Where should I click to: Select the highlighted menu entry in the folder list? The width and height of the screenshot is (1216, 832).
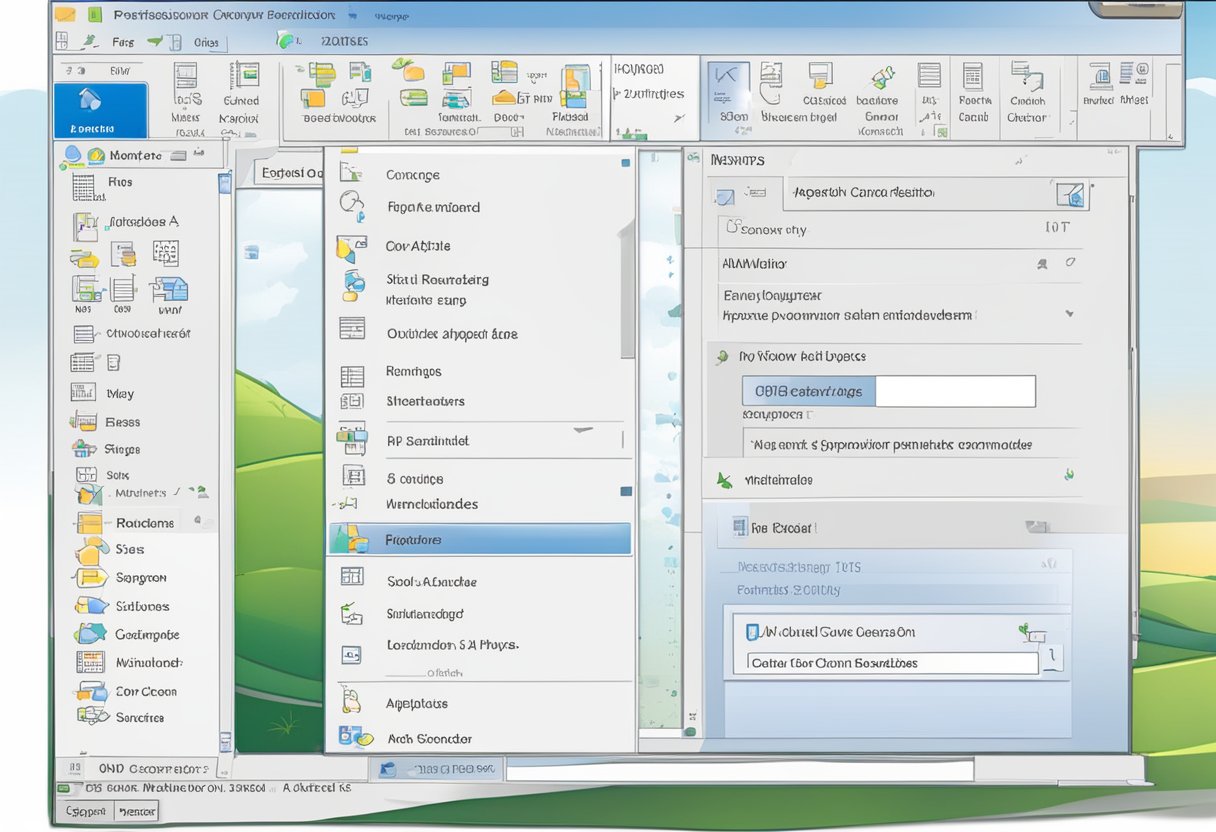478,538
